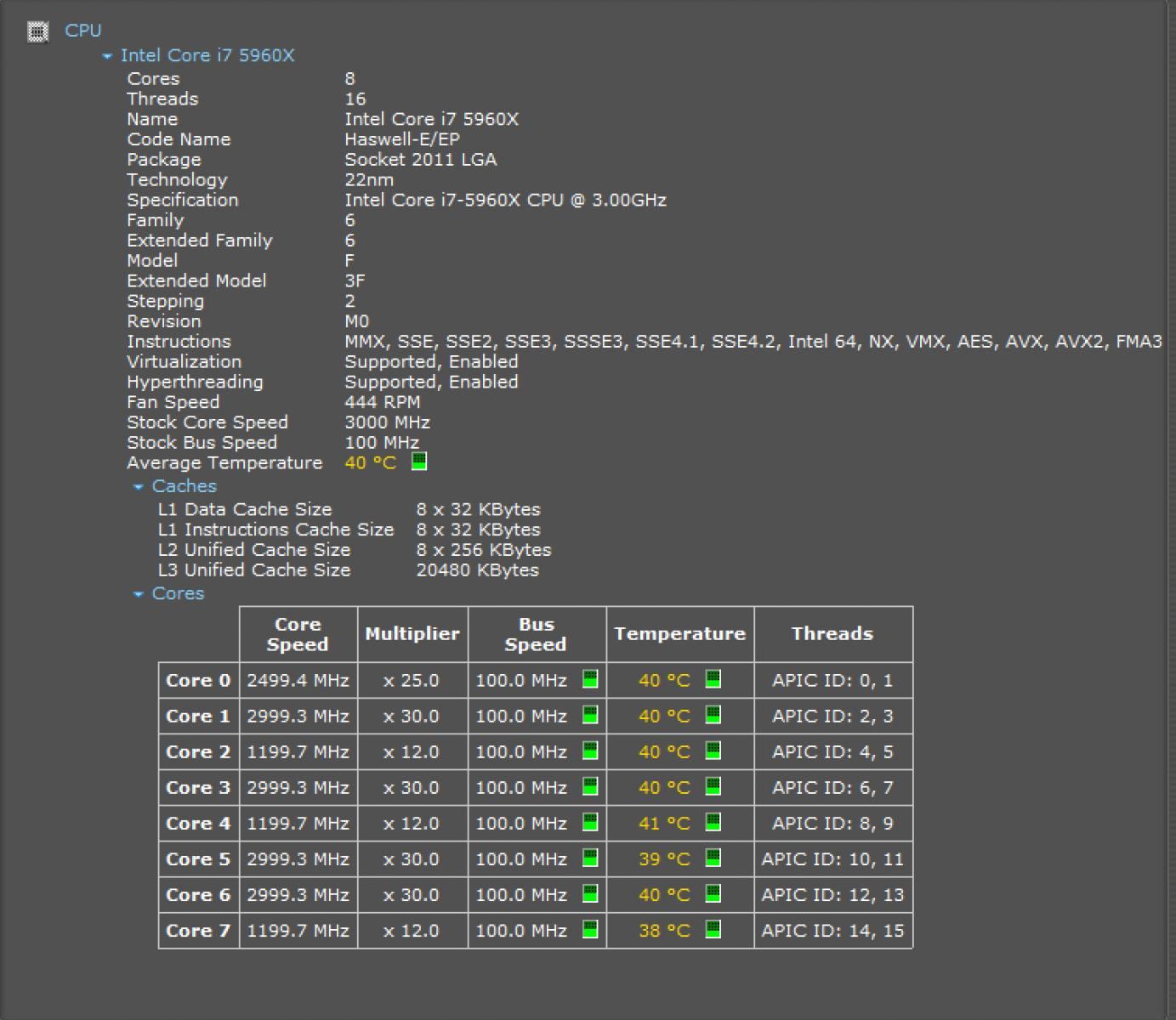Click the Threads column header

click(x=832, y=634)
